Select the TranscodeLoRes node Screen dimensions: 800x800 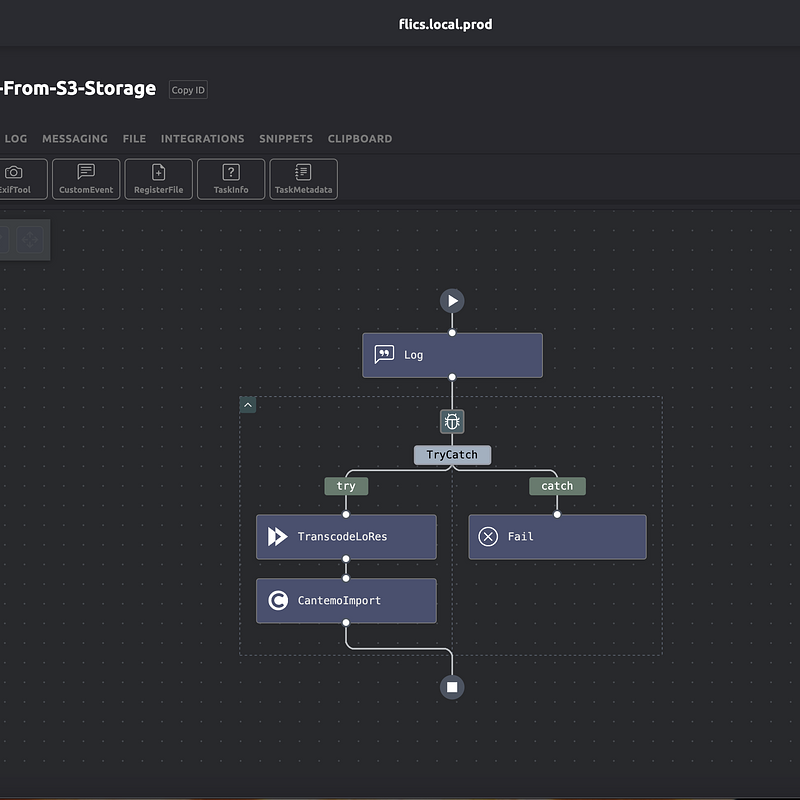point(346,537)
